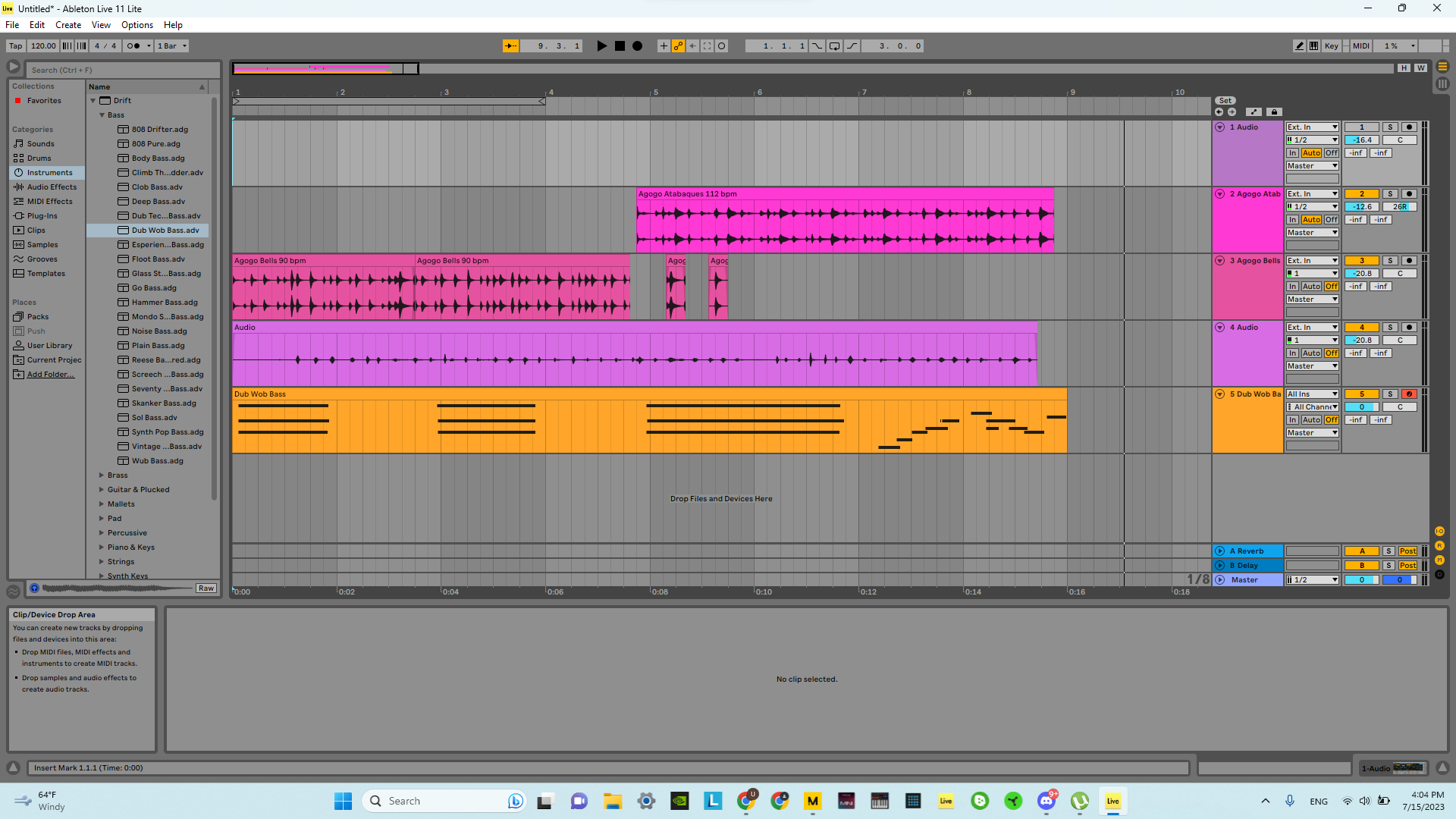Collapse the Bass folder
Screen dimensions: 1456x819
102,115
